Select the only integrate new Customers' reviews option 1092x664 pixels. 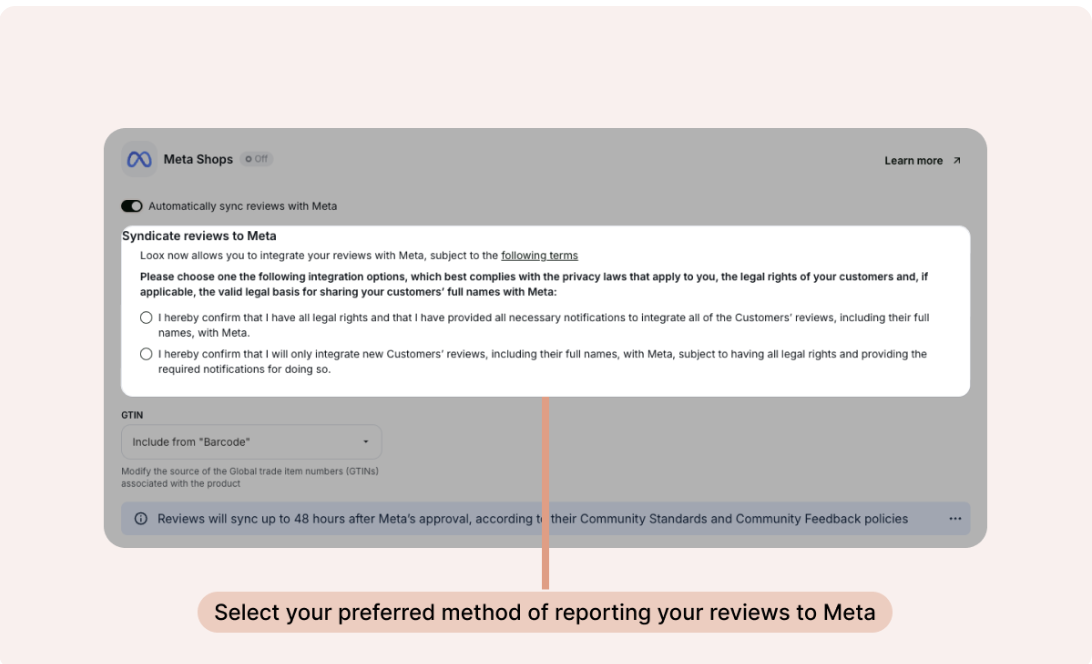tap(146, 354)
